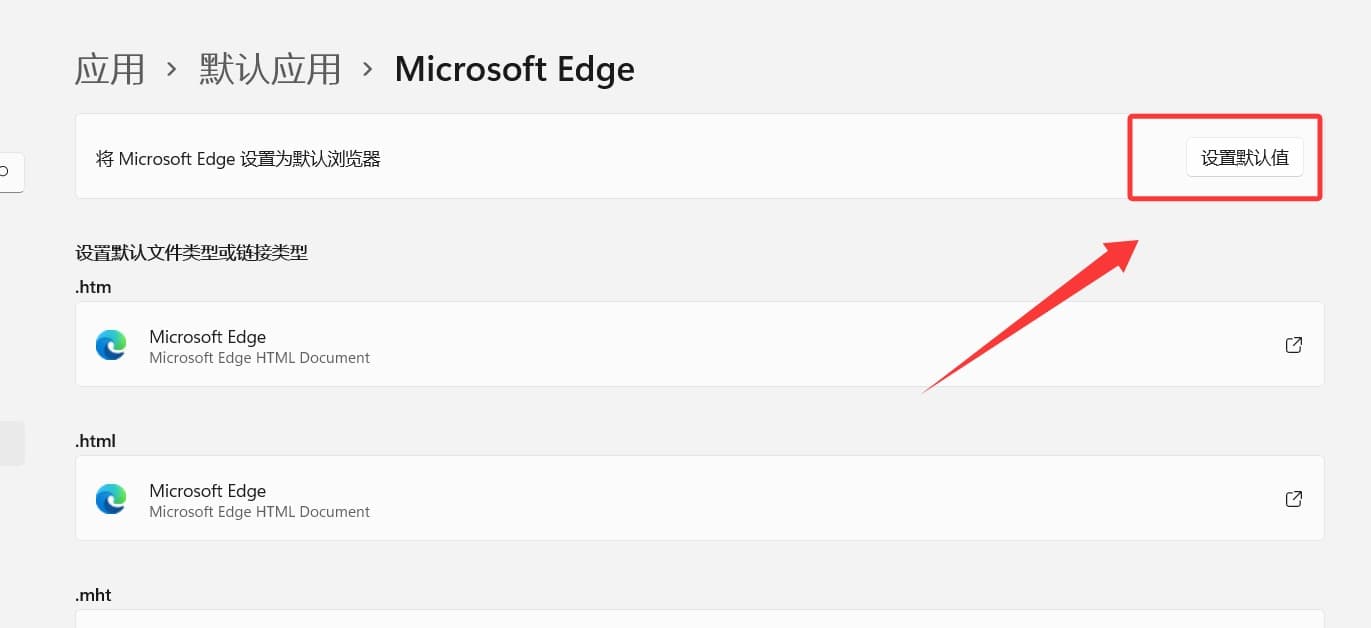Open external-link icon in the .html row
Screen dimensions: 1371x628
tap(1293, 499)
